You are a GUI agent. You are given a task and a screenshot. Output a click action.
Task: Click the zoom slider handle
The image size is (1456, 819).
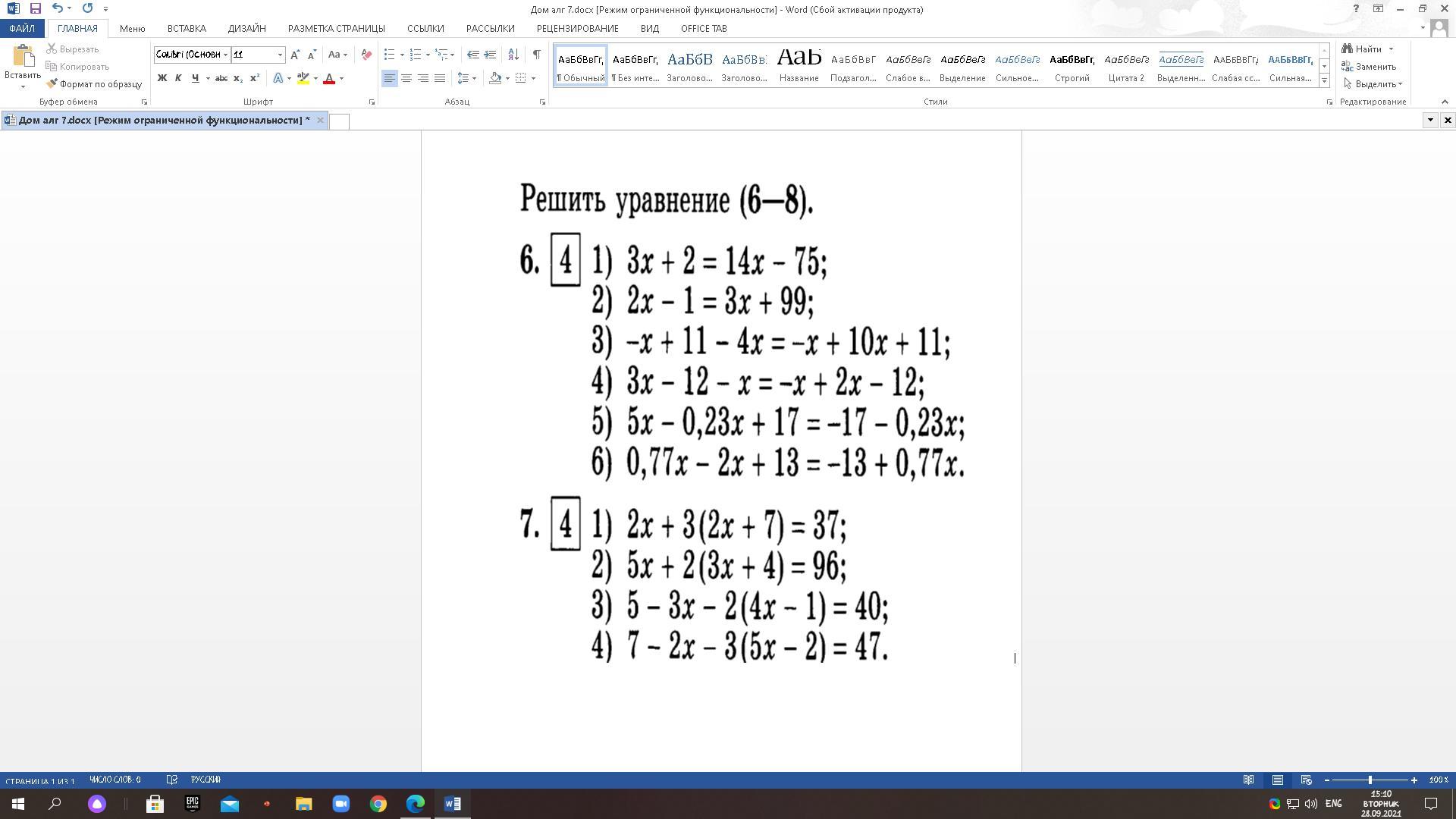coord(1370,780)
